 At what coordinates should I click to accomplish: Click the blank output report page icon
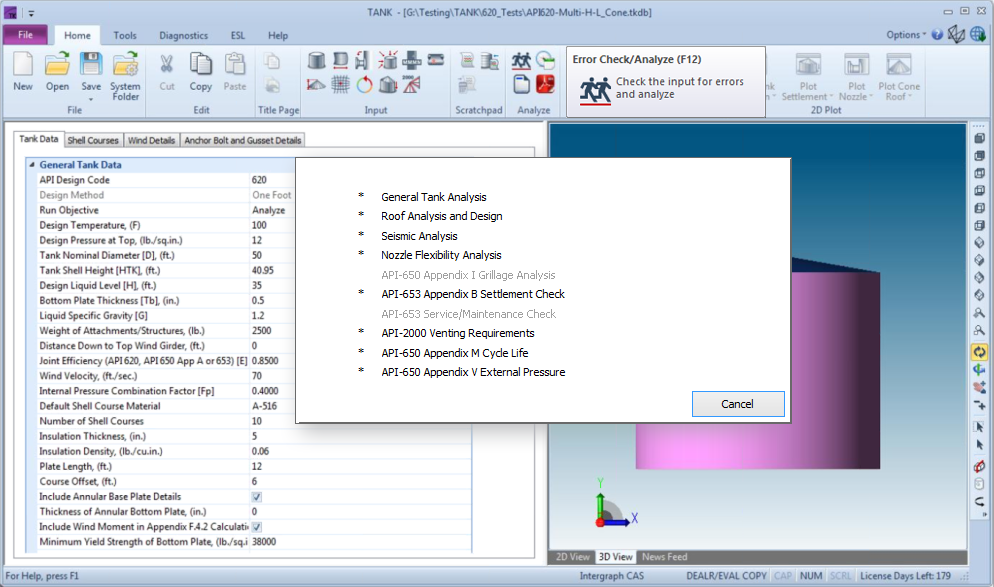[x=521, y=84]
